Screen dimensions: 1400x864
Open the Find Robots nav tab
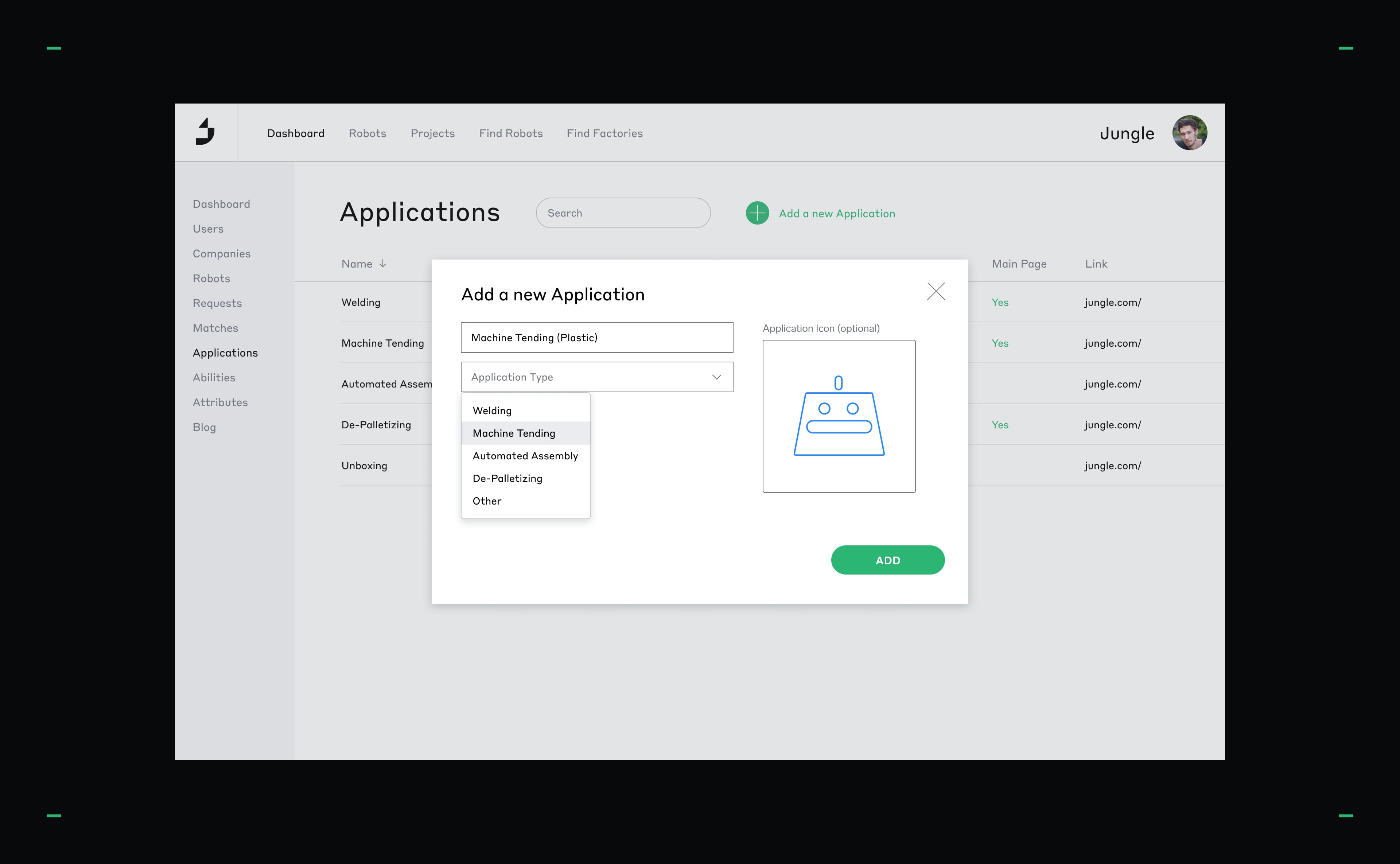pyautogui.click(x=510, y=133)
